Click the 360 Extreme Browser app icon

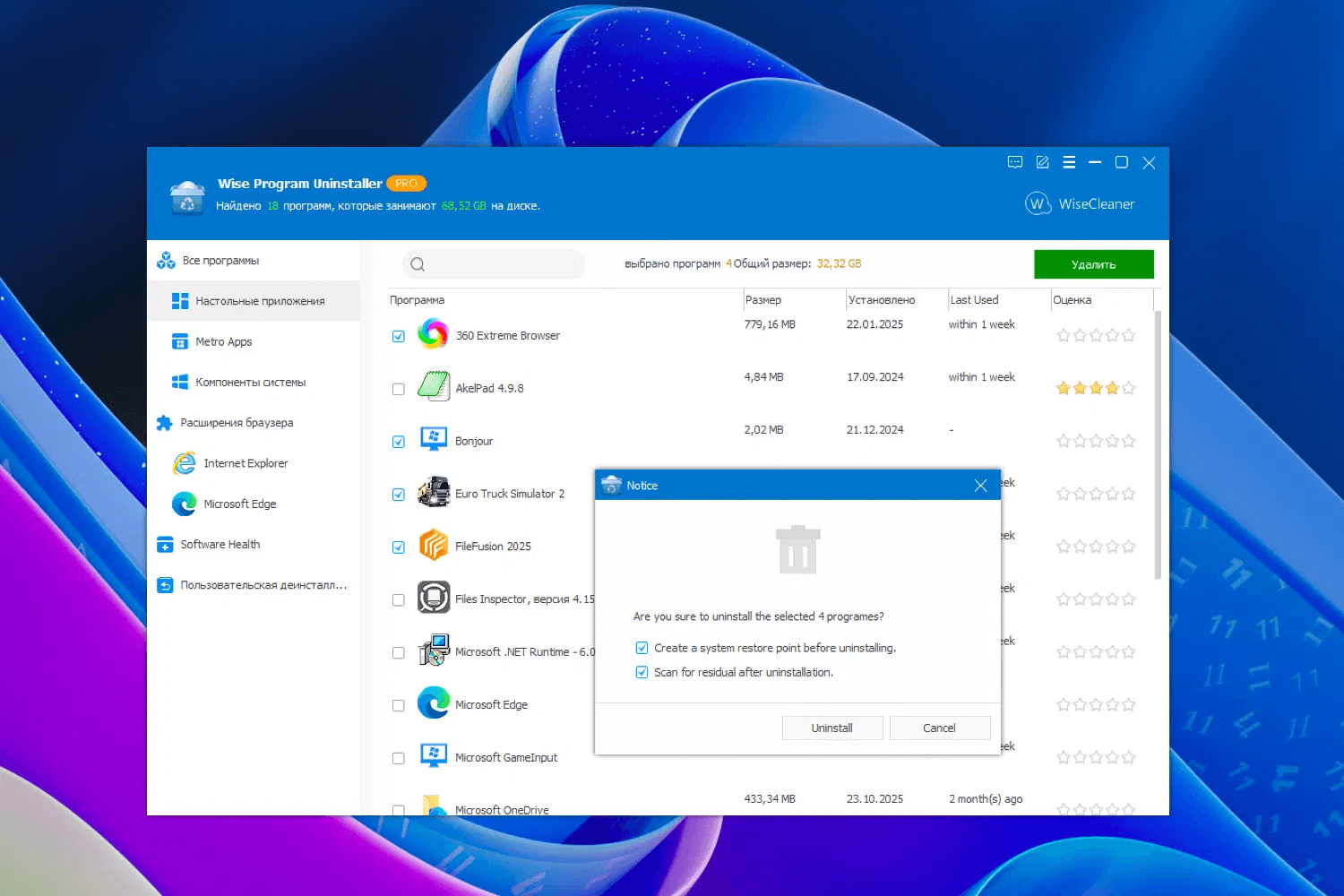click(x=433, y=334)
